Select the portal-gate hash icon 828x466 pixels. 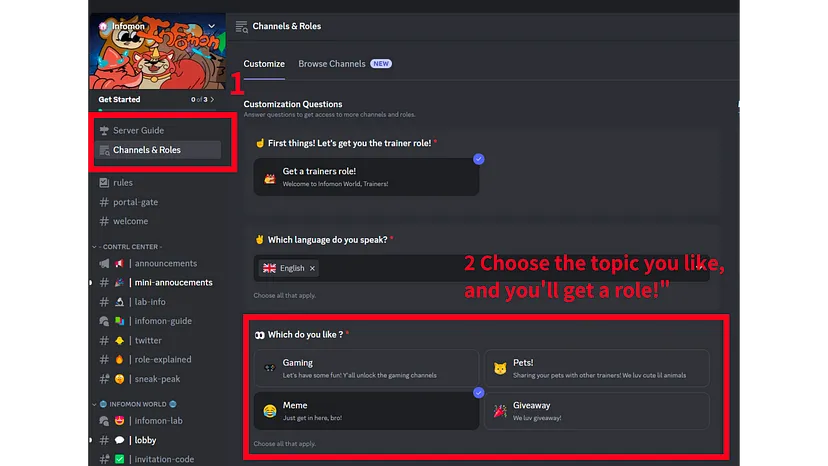(104, 202)
